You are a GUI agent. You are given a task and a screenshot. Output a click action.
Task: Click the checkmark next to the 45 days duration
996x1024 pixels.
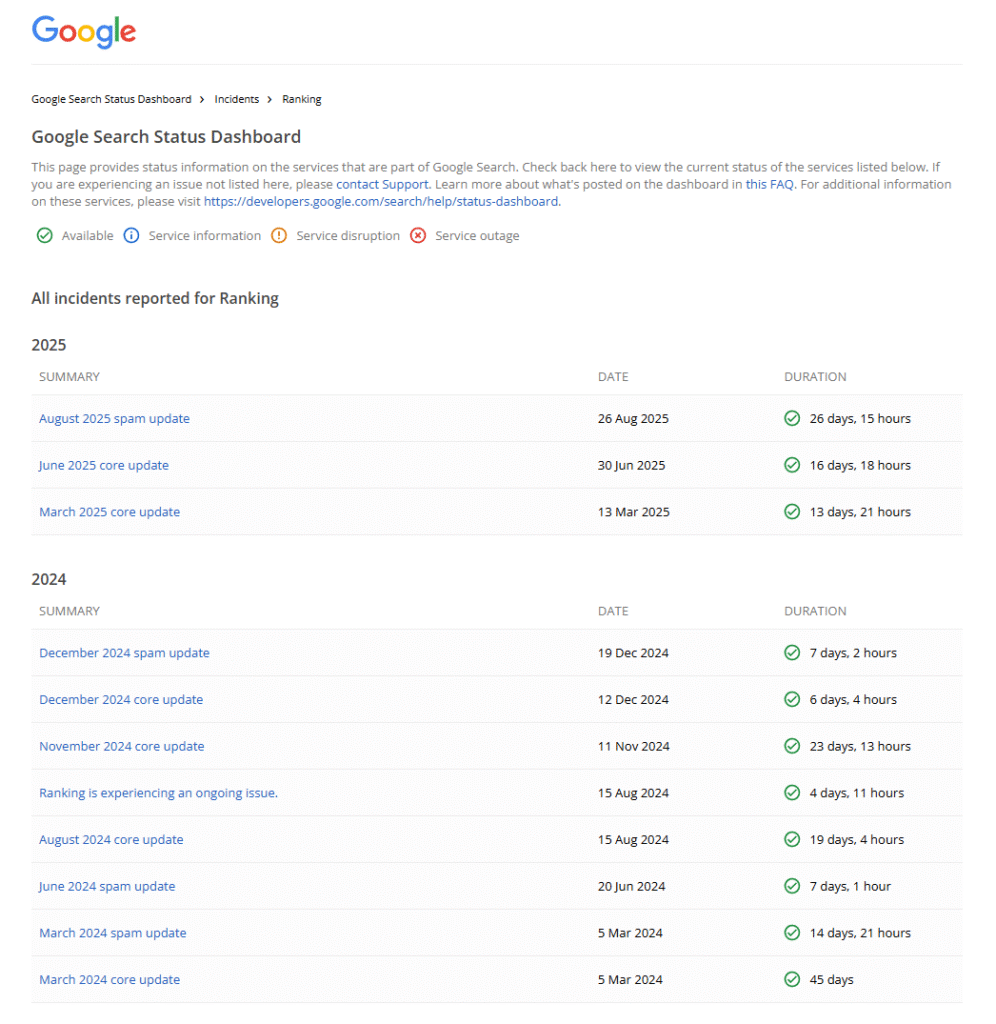click(790, 979)
